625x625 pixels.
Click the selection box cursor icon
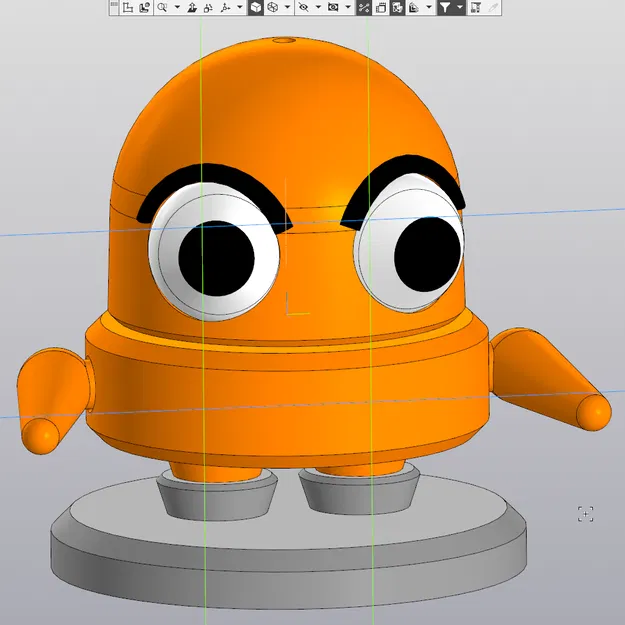point(585,514)
